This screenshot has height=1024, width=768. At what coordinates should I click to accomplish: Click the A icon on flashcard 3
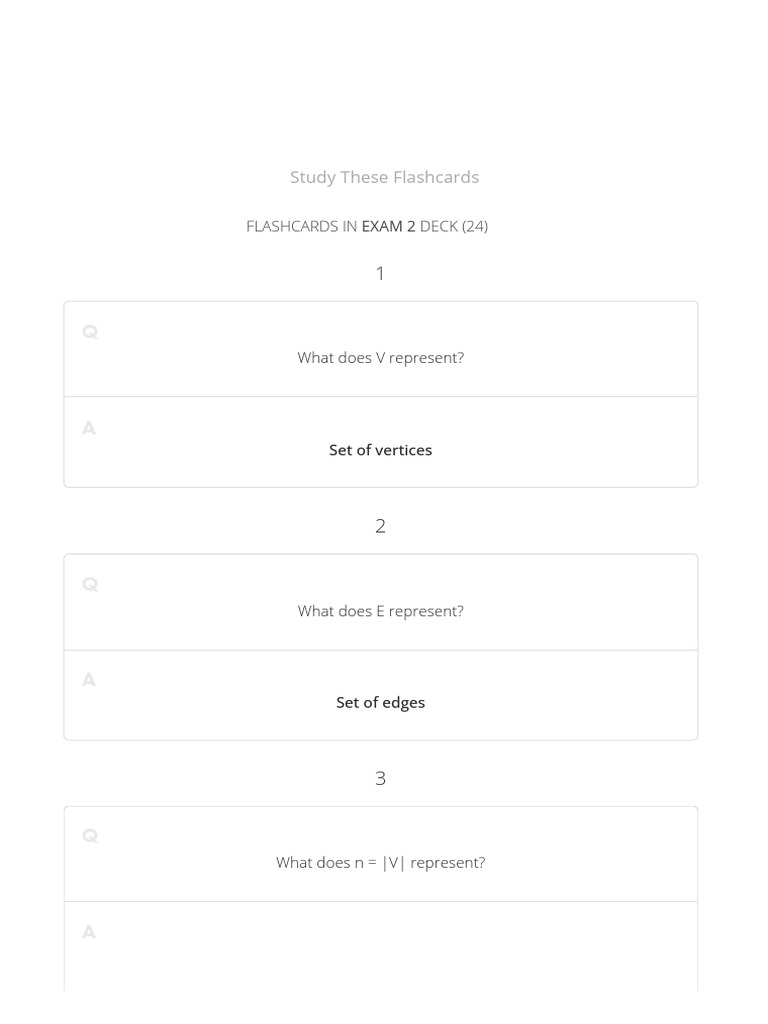(89, 932)
